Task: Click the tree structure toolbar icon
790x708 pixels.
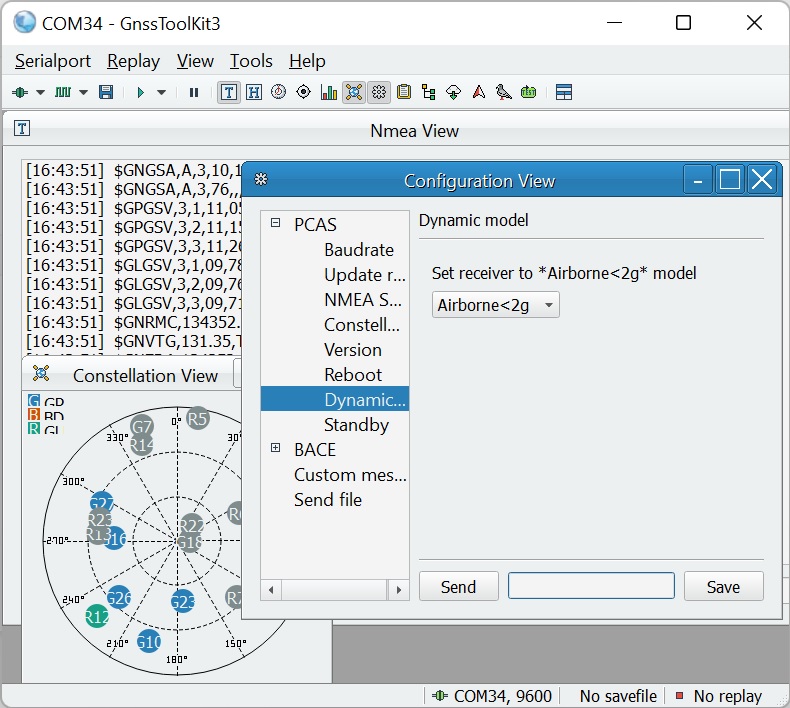Action: [x=429, y=92]
